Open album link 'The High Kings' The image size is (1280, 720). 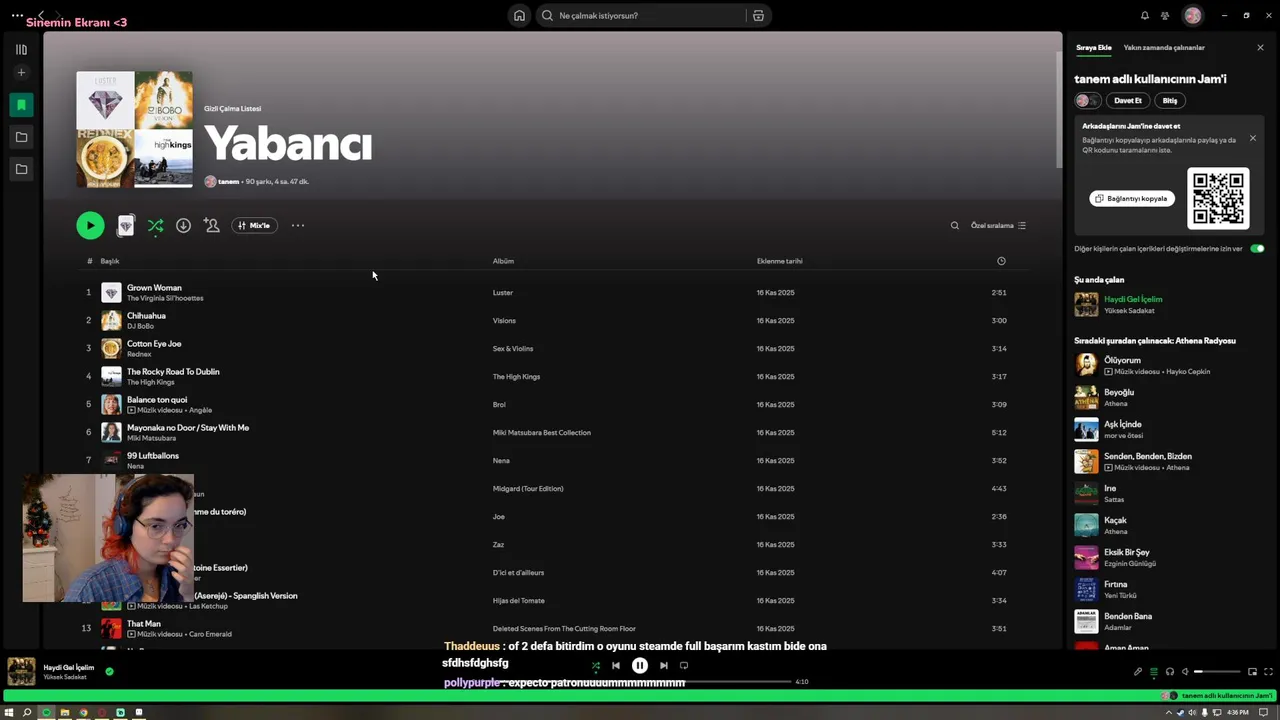(x=516, y=377)
